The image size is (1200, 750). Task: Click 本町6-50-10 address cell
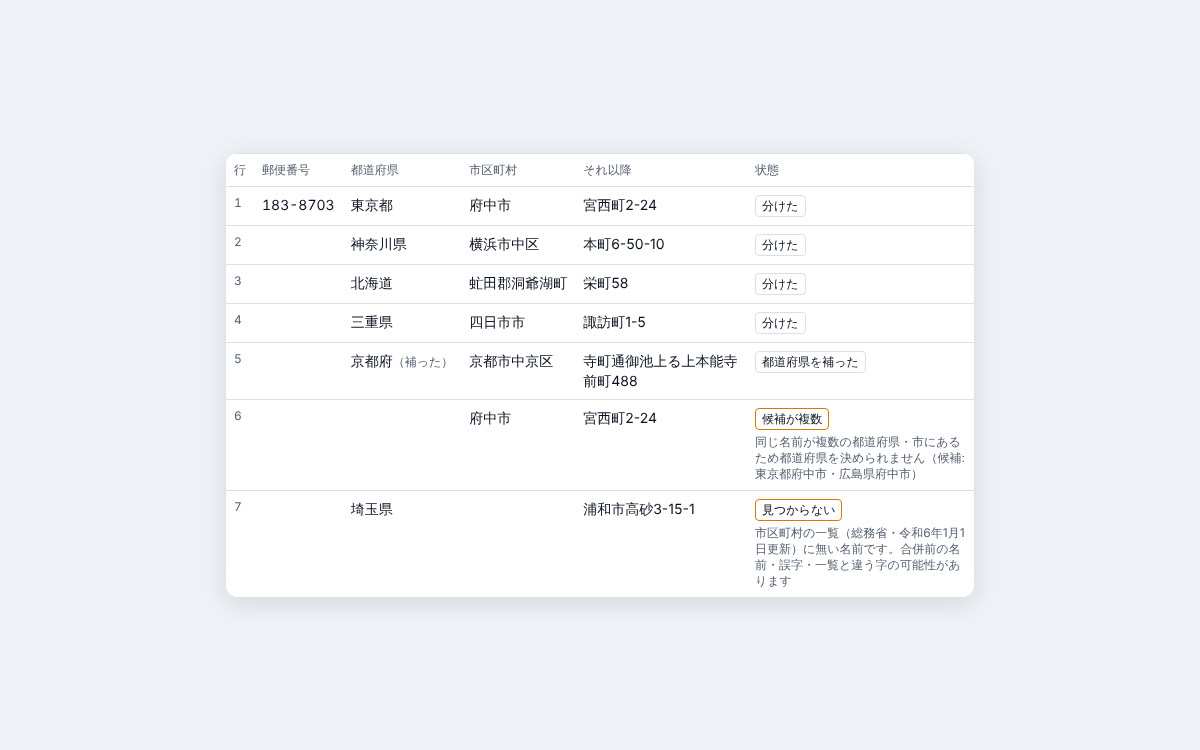pos(624,244)
